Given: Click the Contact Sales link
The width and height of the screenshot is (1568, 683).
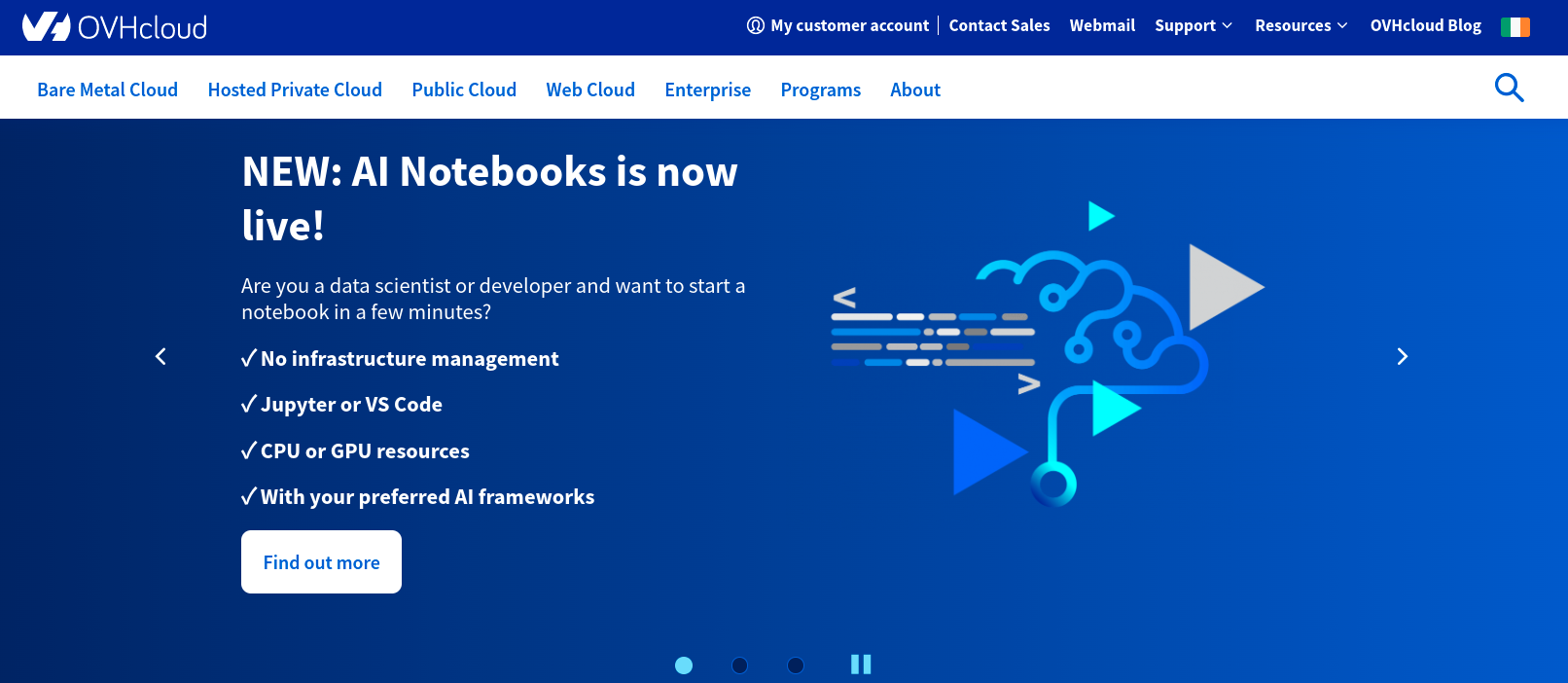Looking at the screenshot, I should pos(1000,25).
